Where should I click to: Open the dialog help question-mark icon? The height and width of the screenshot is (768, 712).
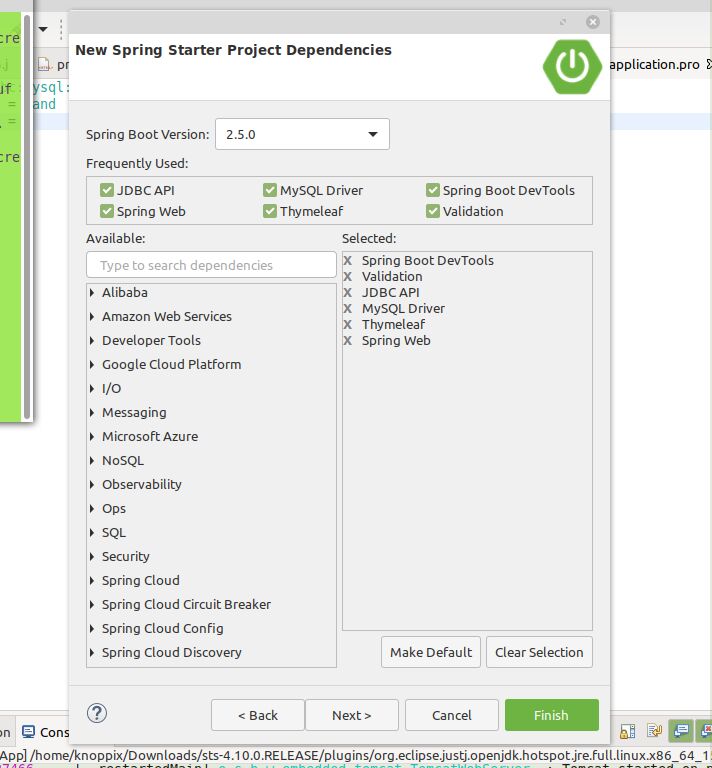coord(97,713)
